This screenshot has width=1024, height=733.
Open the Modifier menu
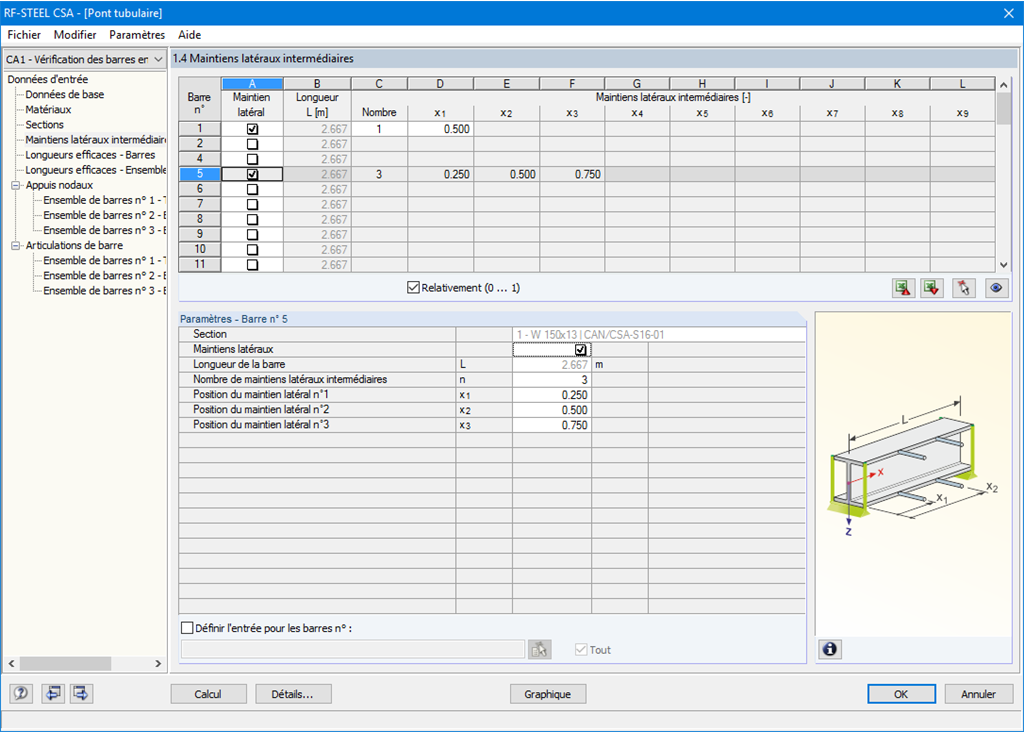pyautogui.click(x=75, y=35)
